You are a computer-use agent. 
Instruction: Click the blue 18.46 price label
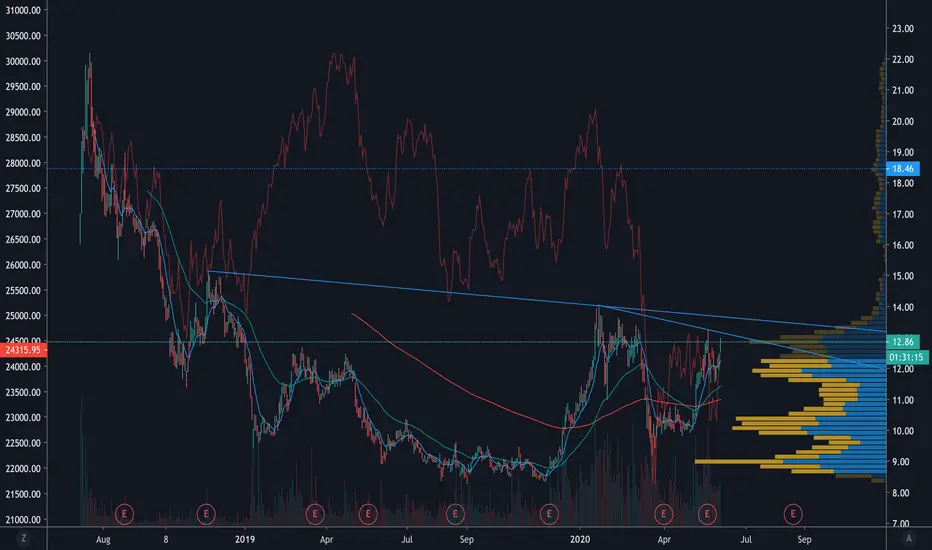click(902, 169)
